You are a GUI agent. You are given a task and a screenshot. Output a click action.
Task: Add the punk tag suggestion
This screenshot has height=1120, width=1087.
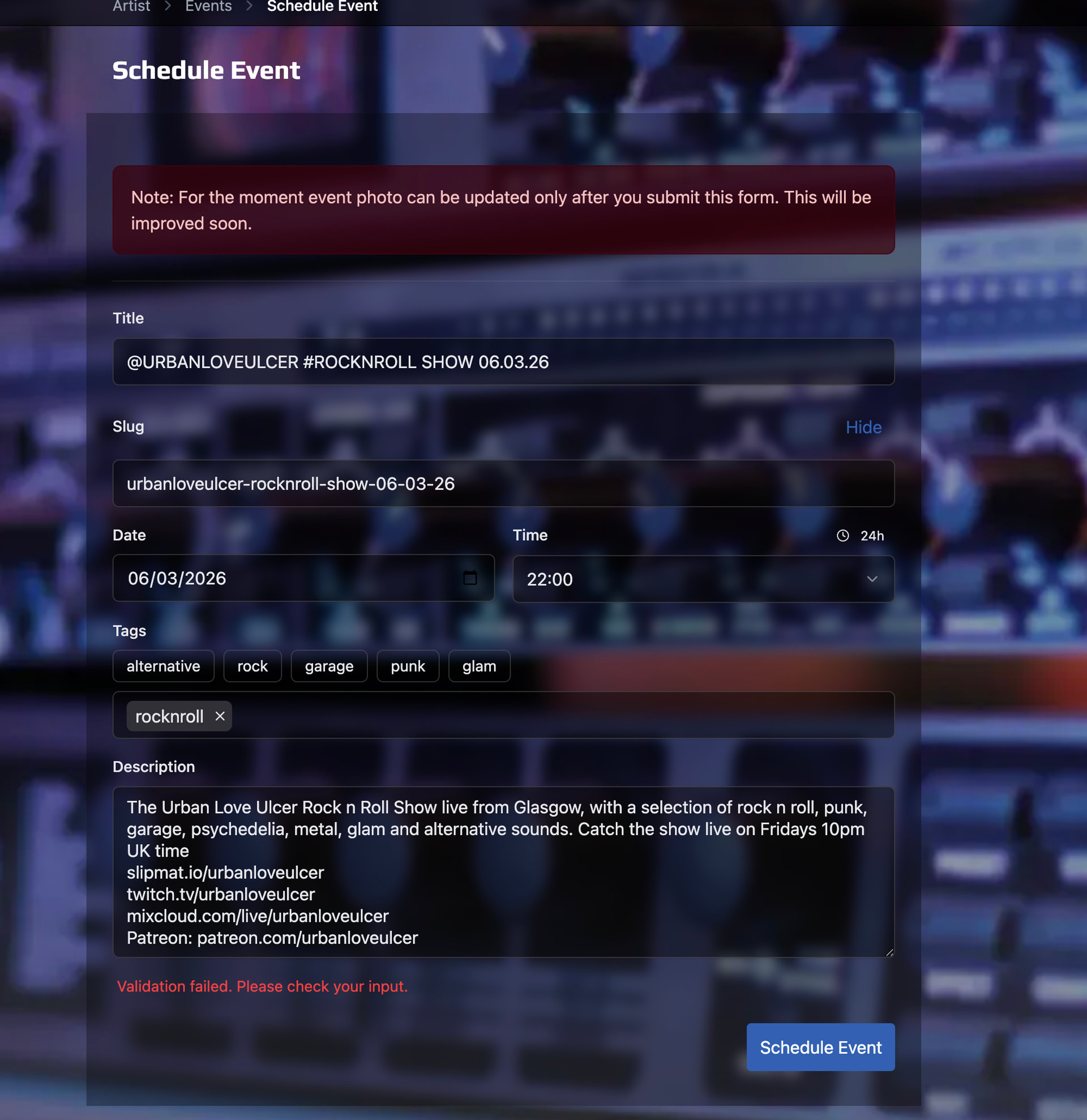[x=408, y=666]
